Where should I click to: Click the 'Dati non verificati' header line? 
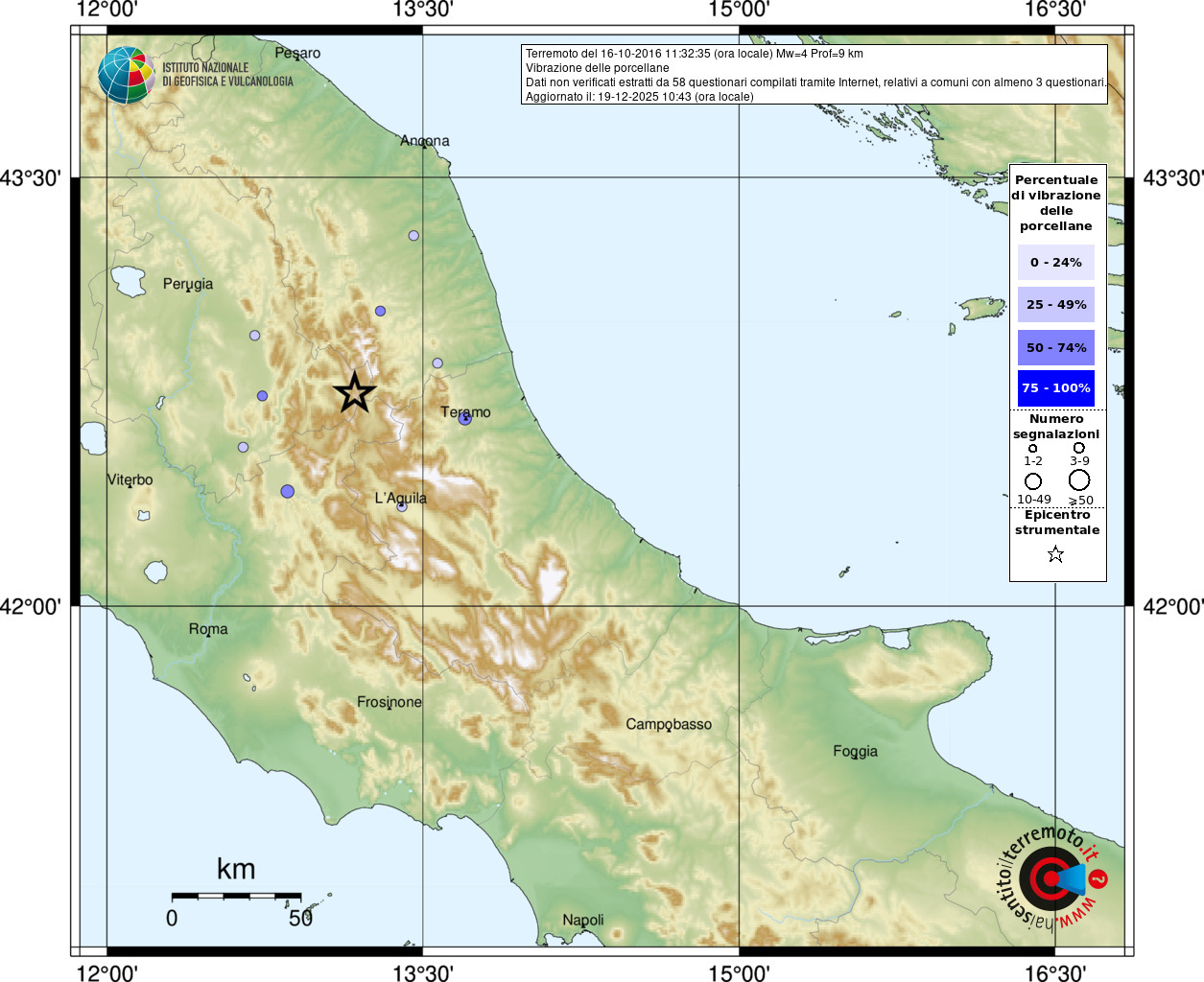click(815, 82)
